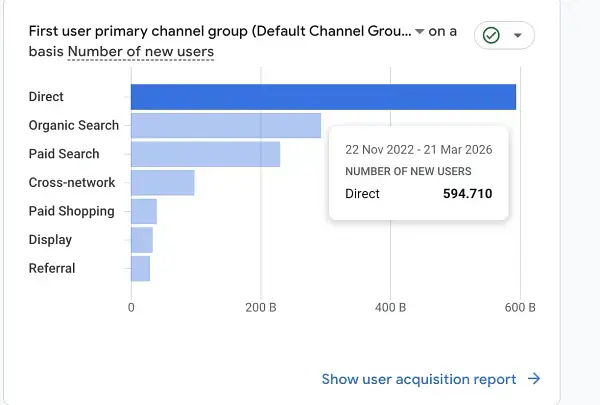The height and width of the screenshot is (405, 600).
Task: Click the Direct channel label
Action: 46,97
